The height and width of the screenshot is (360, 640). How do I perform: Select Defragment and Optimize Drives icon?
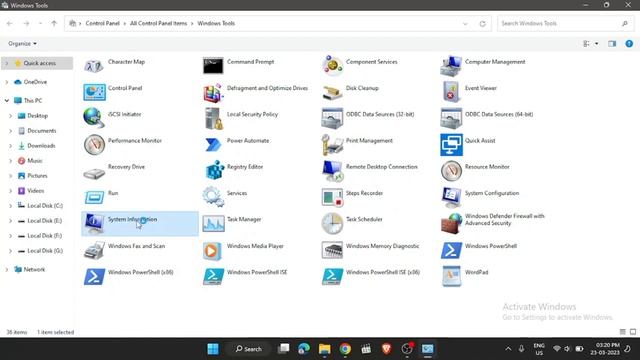[x=213, y=92]
